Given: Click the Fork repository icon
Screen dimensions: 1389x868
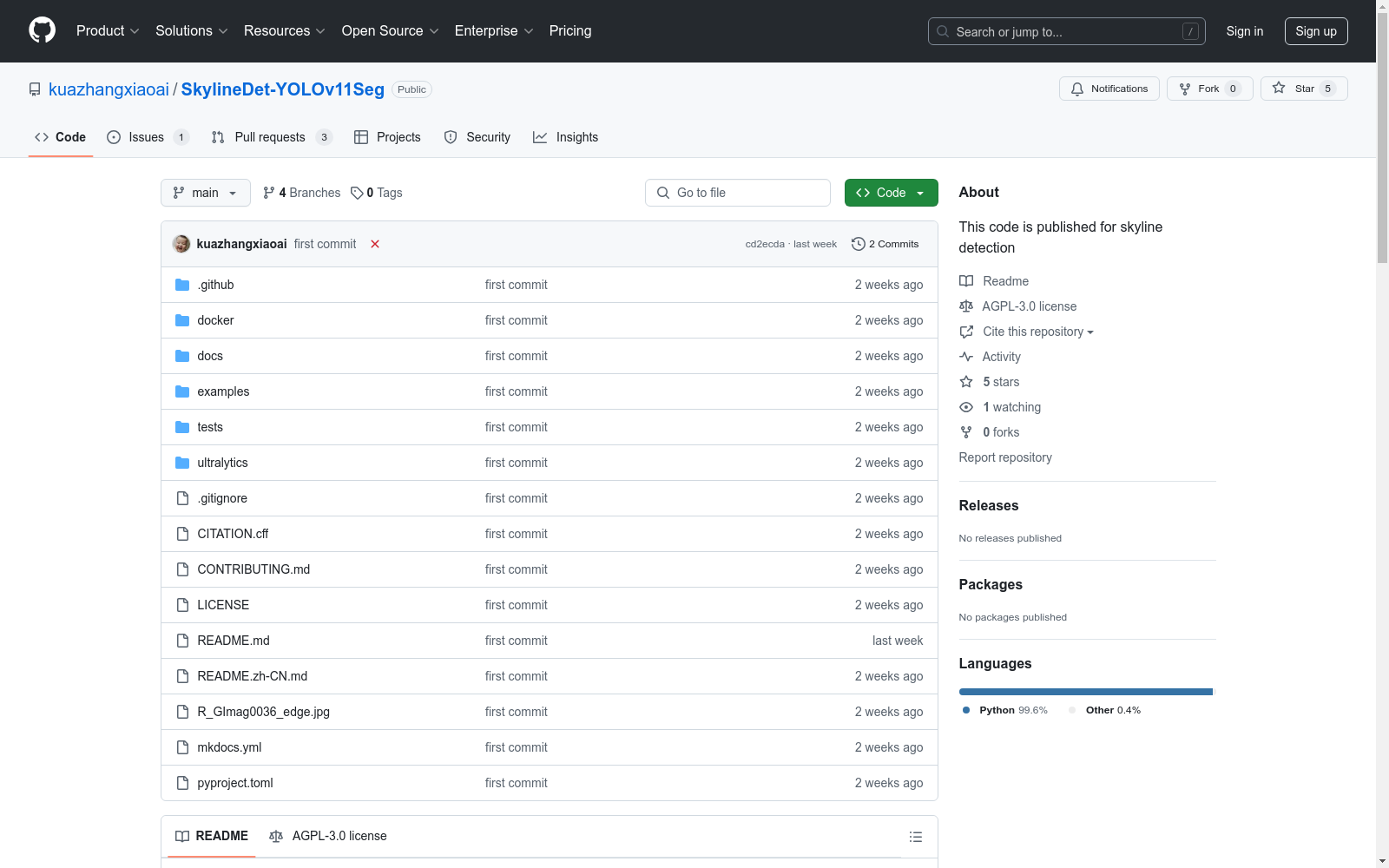Looking at the screenshot, I should click(x=1185, y=89).
